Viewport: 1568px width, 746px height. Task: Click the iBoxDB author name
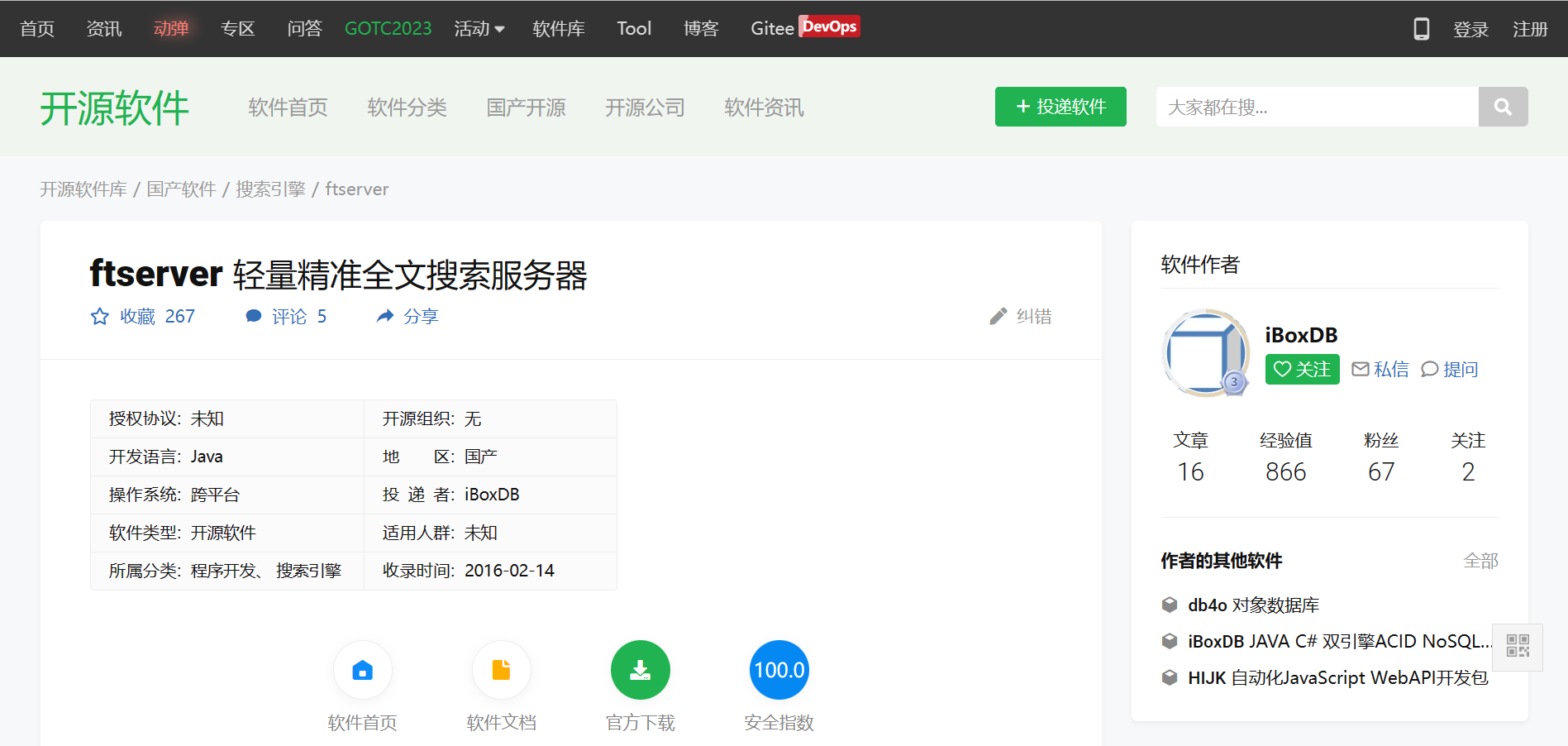1301,335
